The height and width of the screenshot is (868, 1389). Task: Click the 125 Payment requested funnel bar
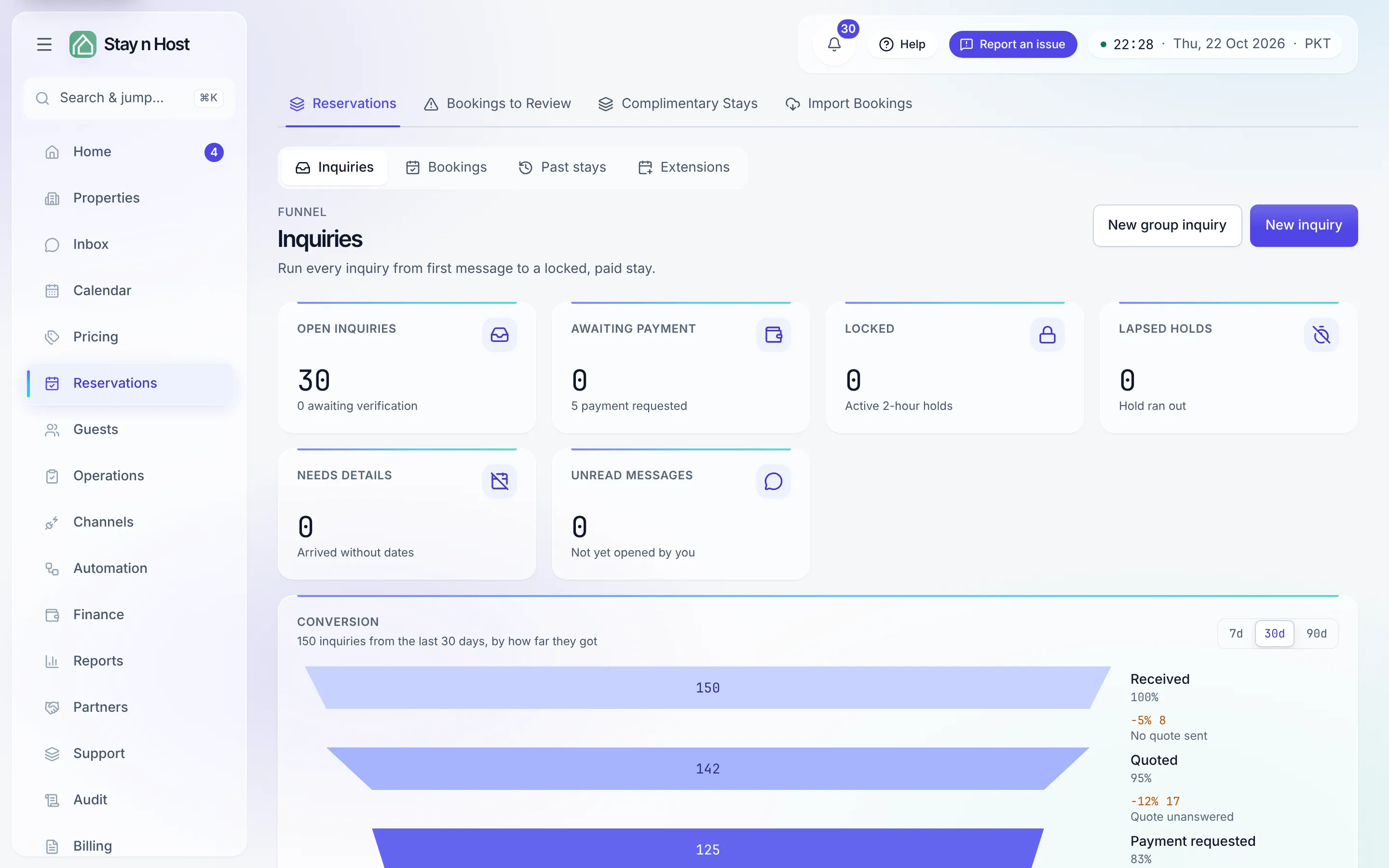(708, 849)
